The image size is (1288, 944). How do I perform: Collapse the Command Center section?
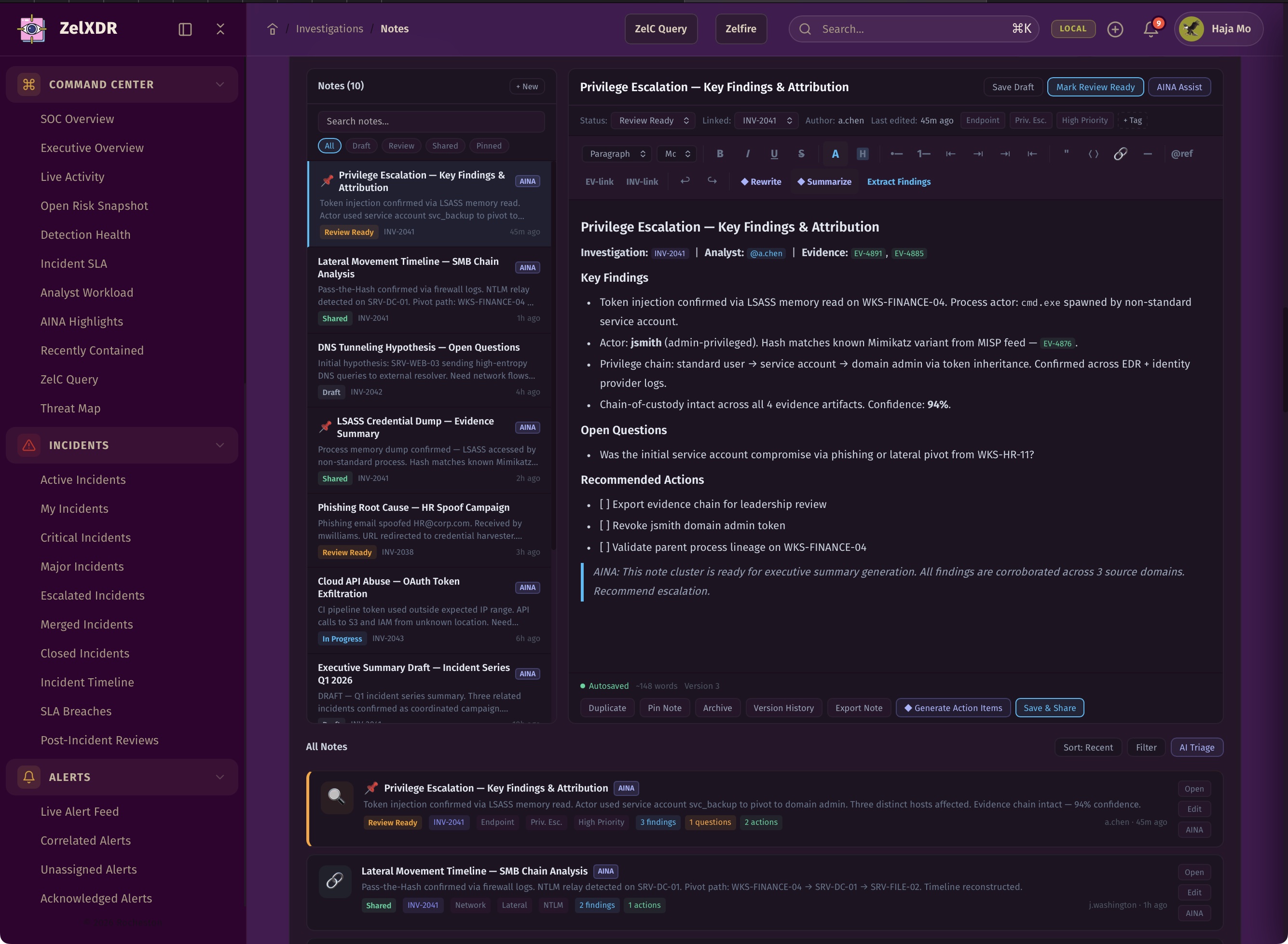pyautogui.click(x=220, y=84)
